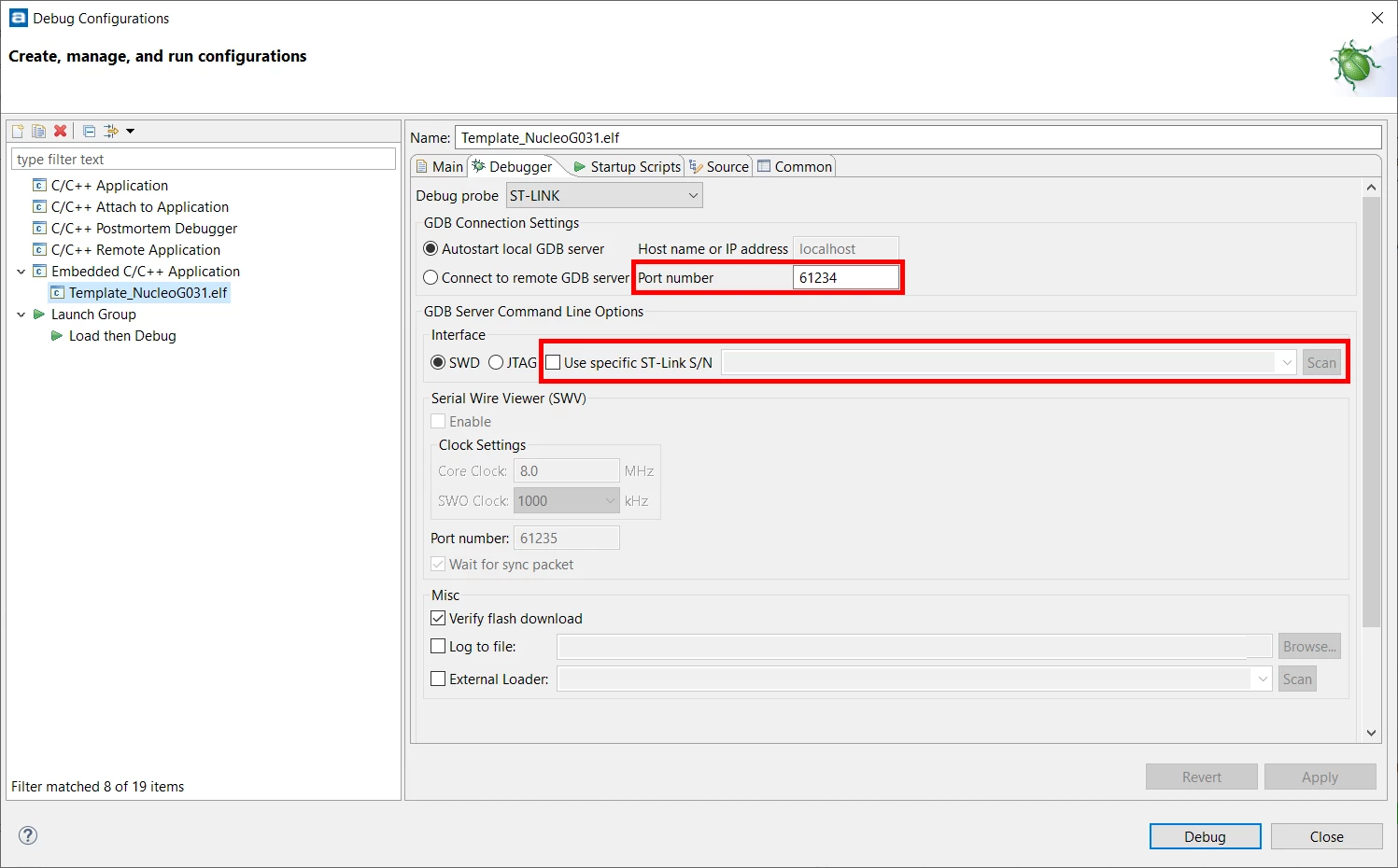Click the help question mark icon

point(28,835)
